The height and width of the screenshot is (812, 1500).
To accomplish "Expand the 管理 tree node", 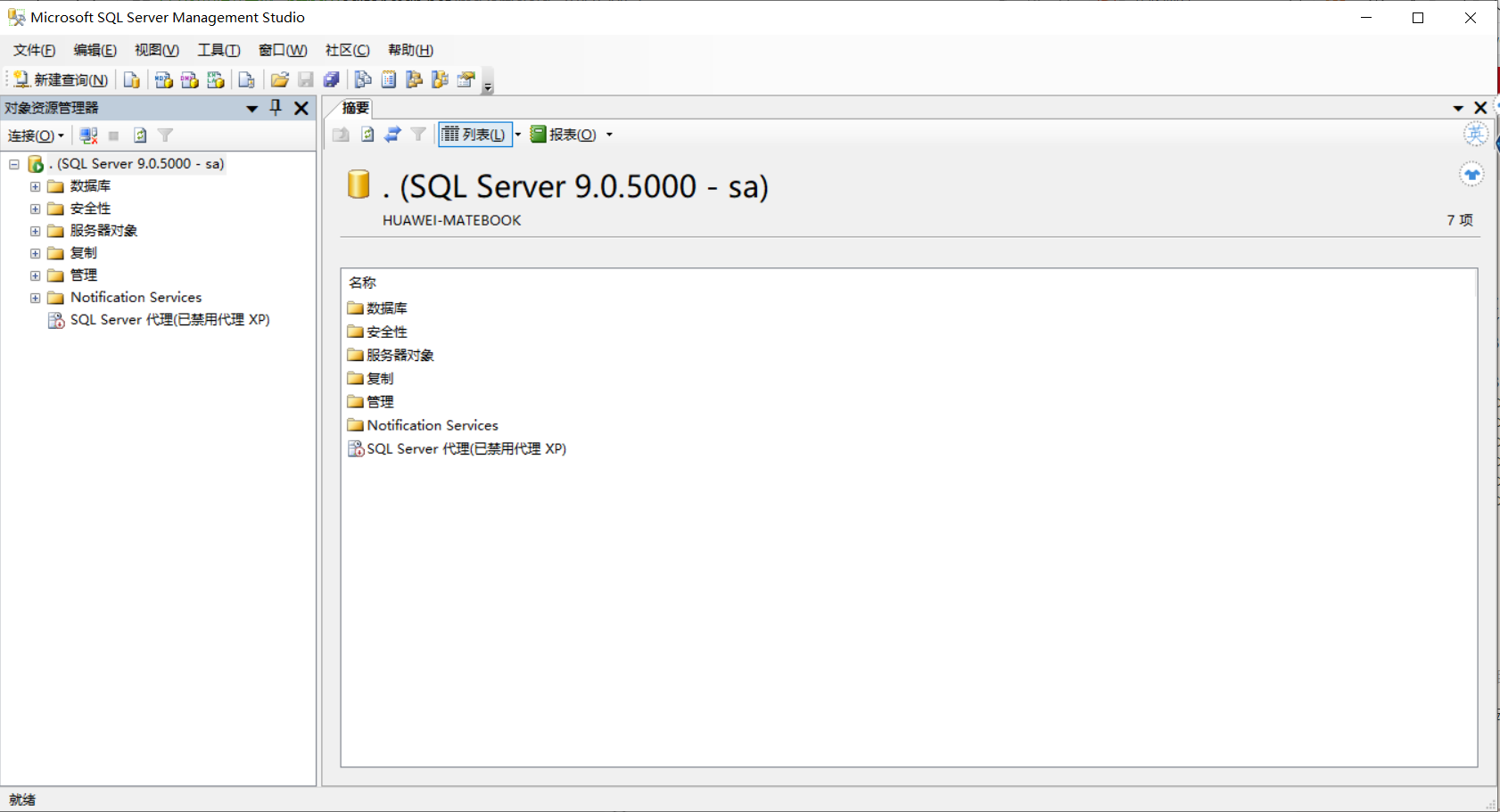I will pos(35,275).
